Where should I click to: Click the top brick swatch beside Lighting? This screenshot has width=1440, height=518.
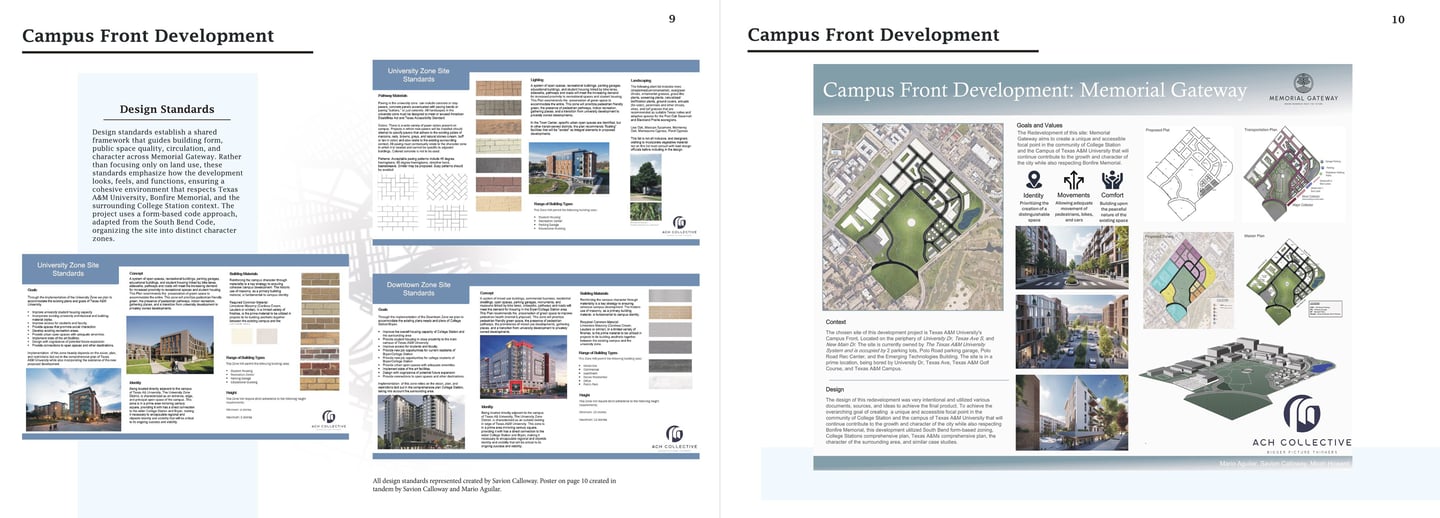499,87
